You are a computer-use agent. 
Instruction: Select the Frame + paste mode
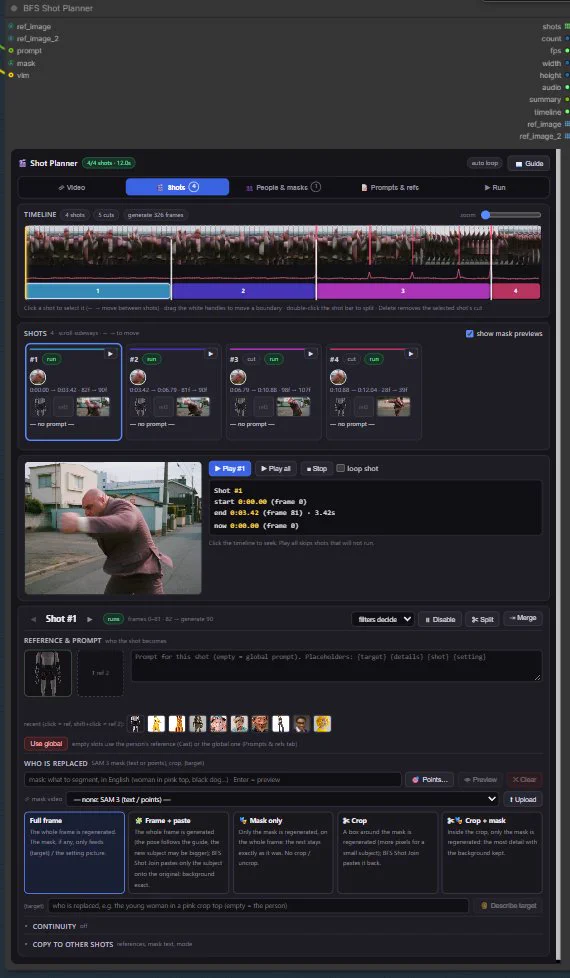tap(178, 853)
